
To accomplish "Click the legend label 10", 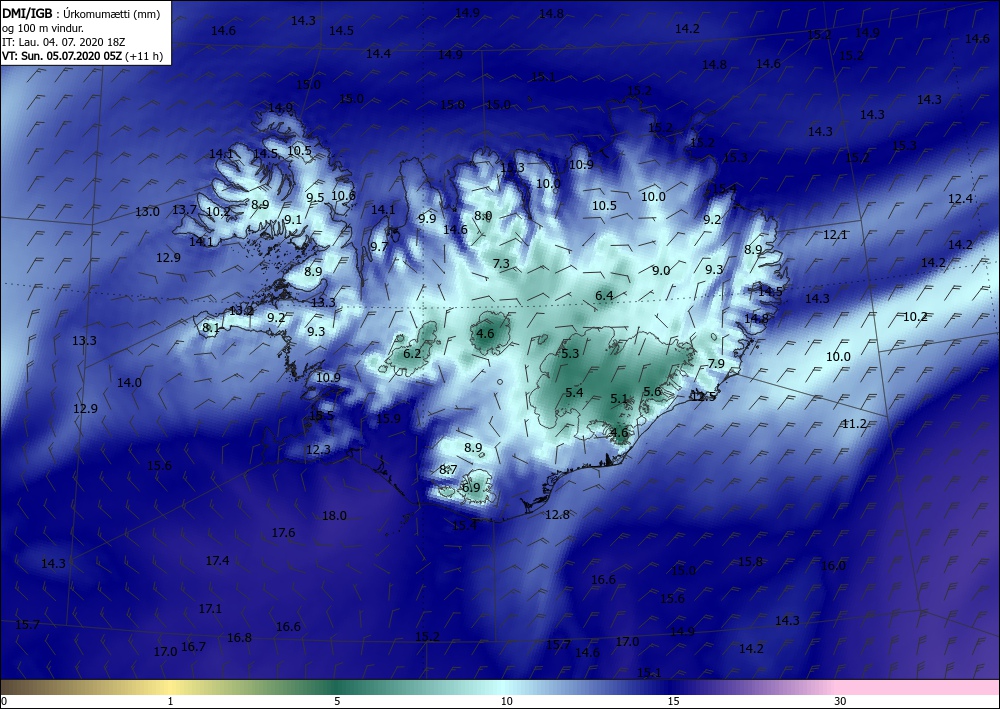I will [x=506, y=702].
